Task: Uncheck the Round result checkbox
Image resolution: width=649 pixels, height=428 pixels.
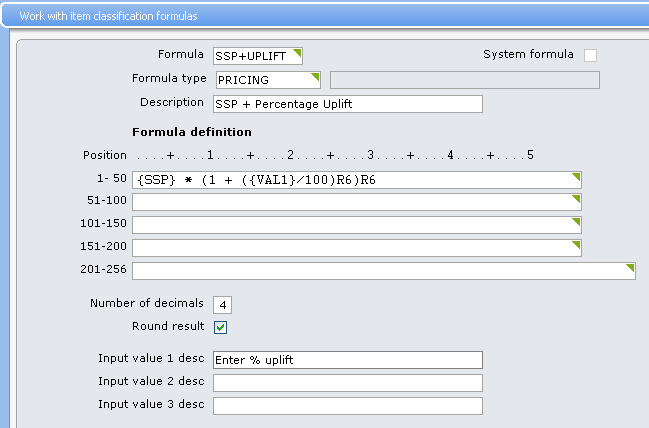Action: tap(221, 327)
